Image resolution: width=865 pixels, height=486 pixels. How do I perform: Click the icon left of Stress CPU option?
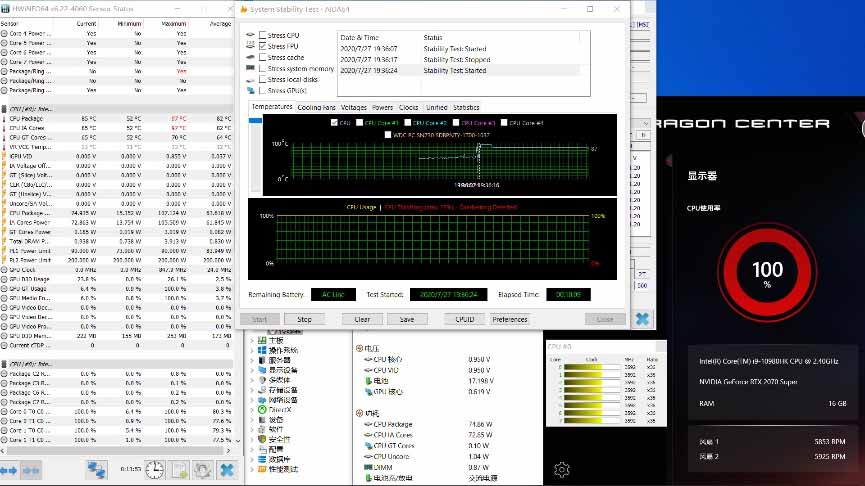[x=250, y=35]
